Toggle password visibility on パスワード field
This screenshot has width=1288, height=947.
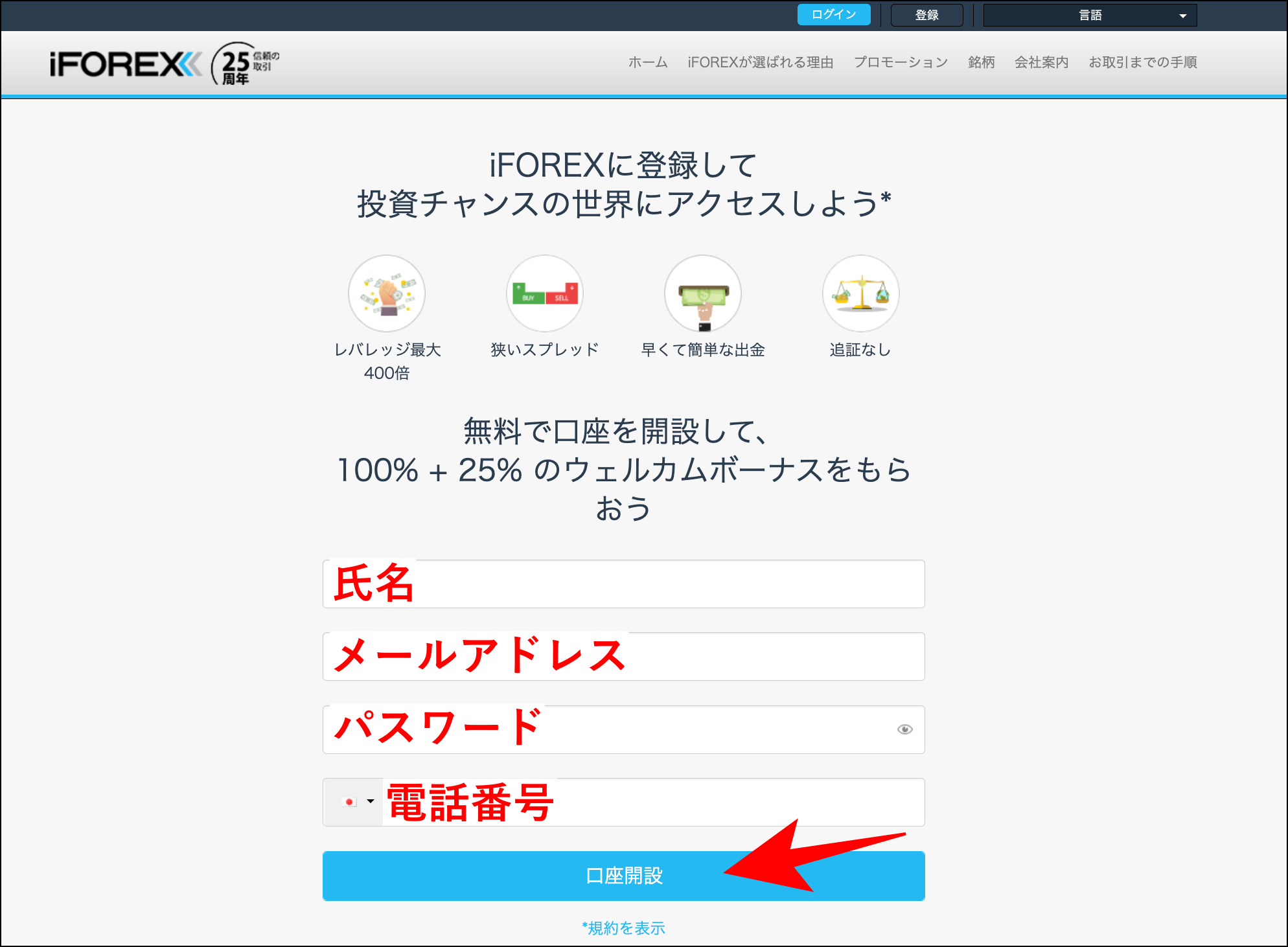pos(905,730)
